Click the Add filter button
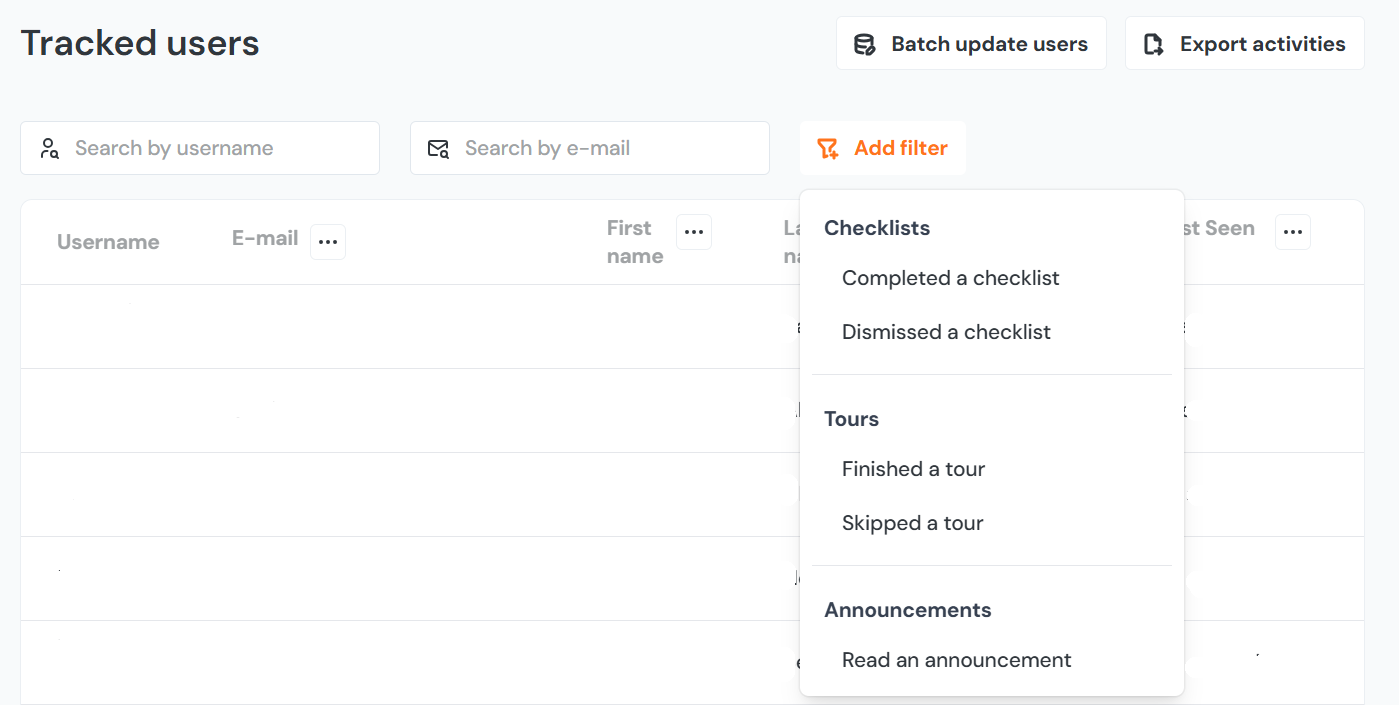Viewport: 1399px width, 705px height. 883,149
